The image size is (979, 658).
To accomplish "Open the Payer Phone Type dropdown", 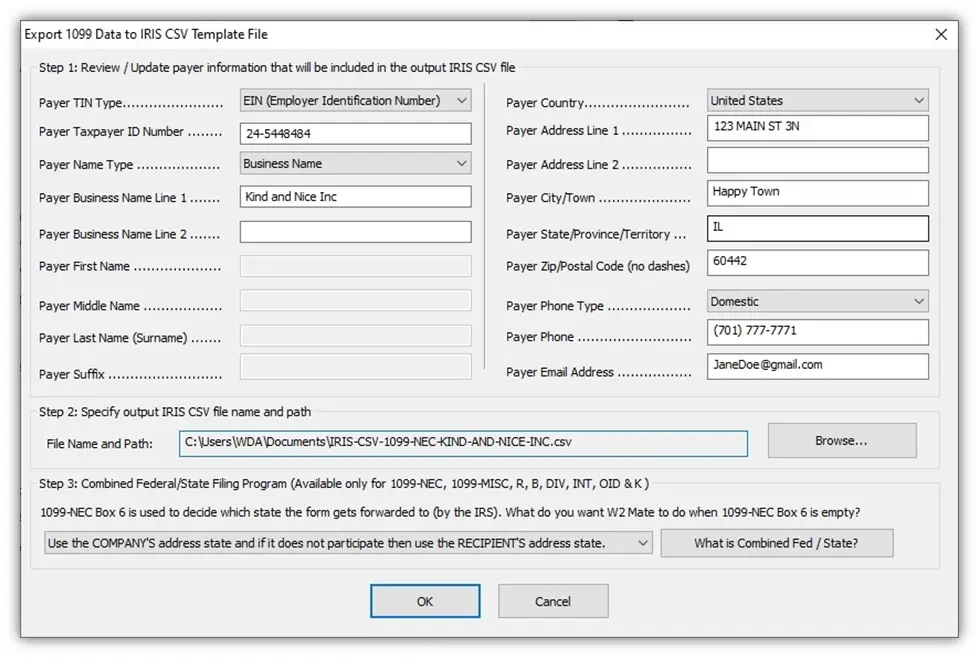I will [818, 302].
